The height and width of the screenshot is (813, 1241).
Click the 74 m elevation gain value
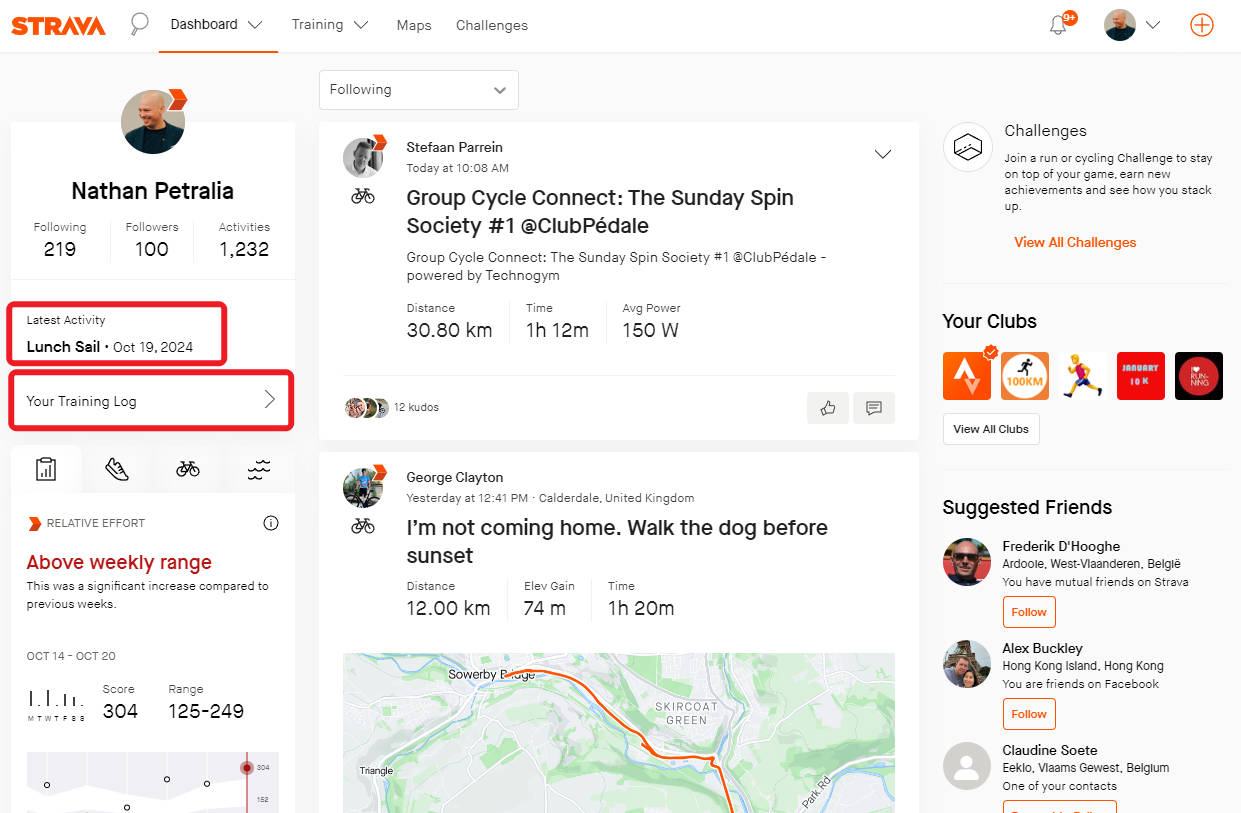(545, 608)
